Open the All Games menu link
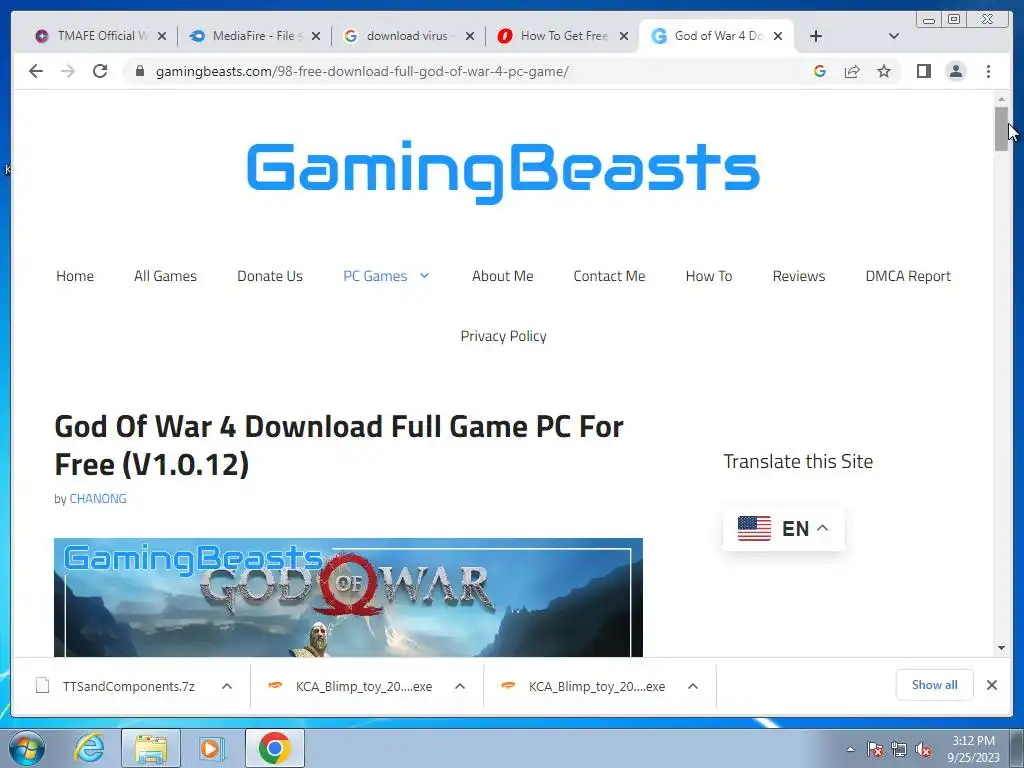 click(x=165, y=276)
